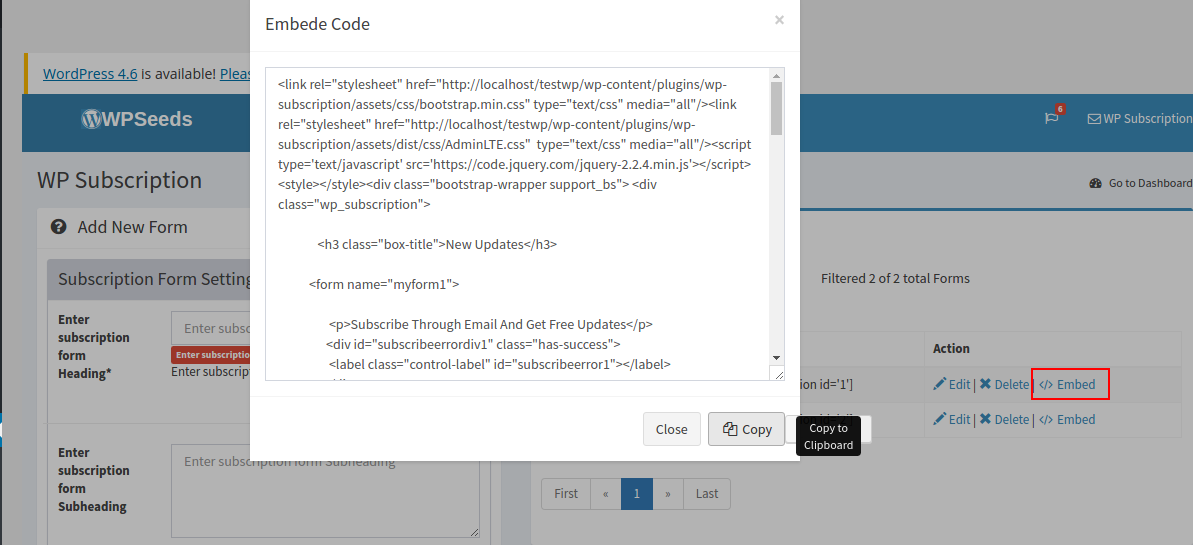Delete the second form row
The height and width of the screenshot is (545, 1193).
tap(1004, 419)
